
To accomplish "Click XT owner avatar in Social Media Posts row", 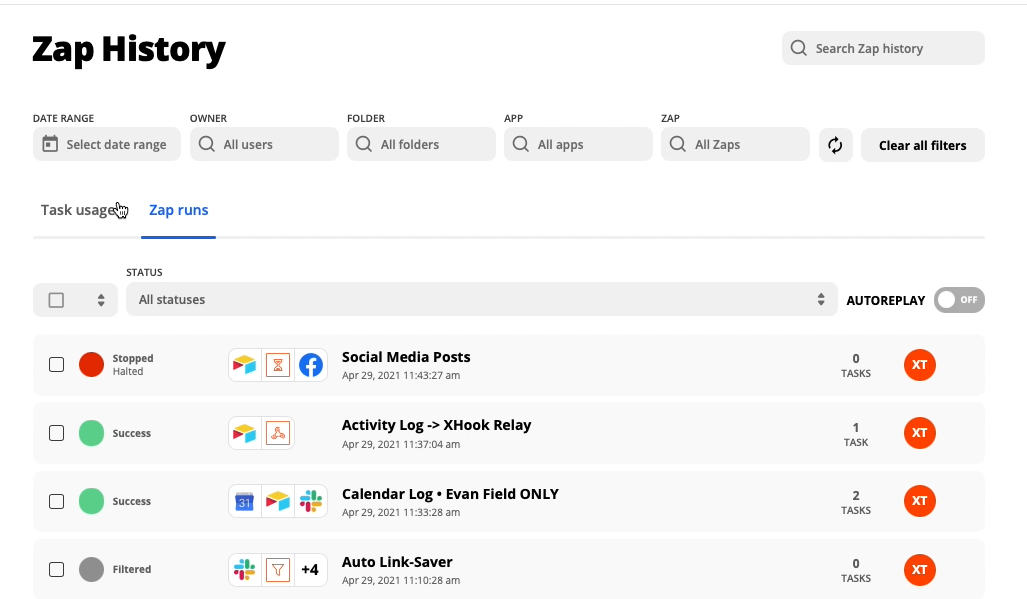I will [920, 365].
